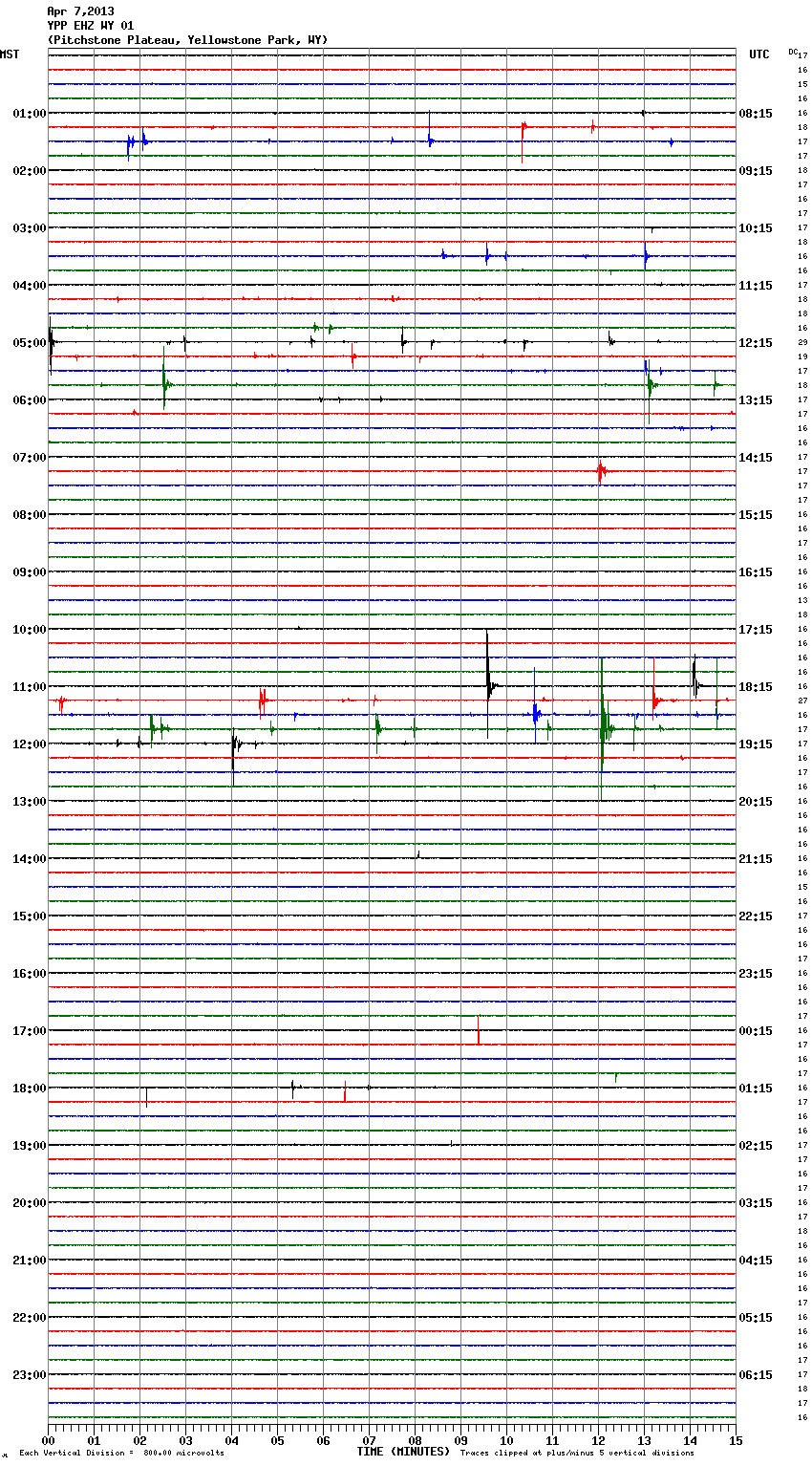
Task: Click minute tick '09' on bottom axis
Action: point(460,1440)
